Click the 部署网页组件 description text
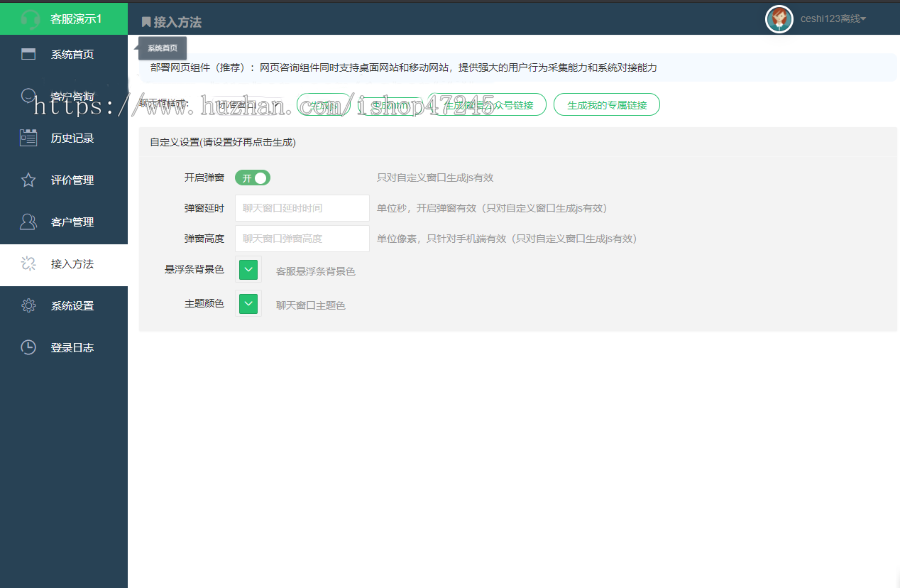This screenshot has width=900, height=588. pyautogui.click(x=404, y=67)
